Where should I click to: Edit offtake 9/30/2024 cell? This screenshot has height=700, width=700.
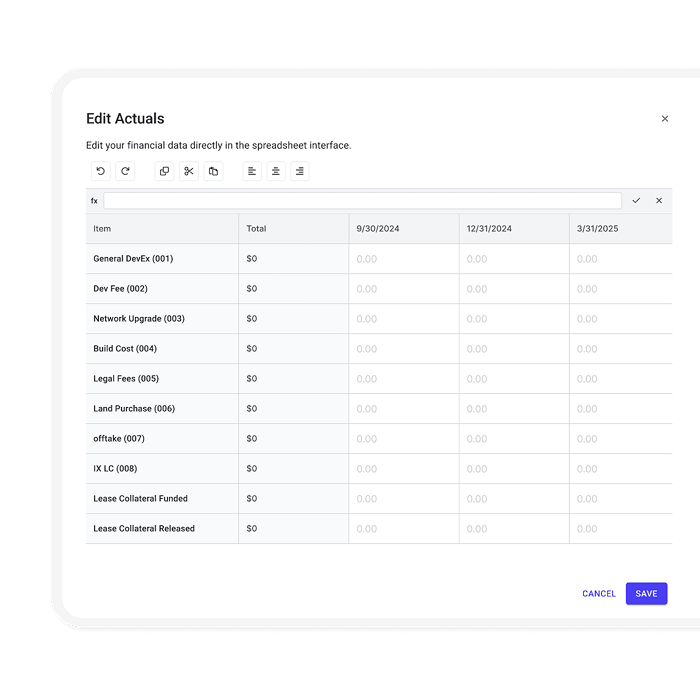click(x=404, y=438)
